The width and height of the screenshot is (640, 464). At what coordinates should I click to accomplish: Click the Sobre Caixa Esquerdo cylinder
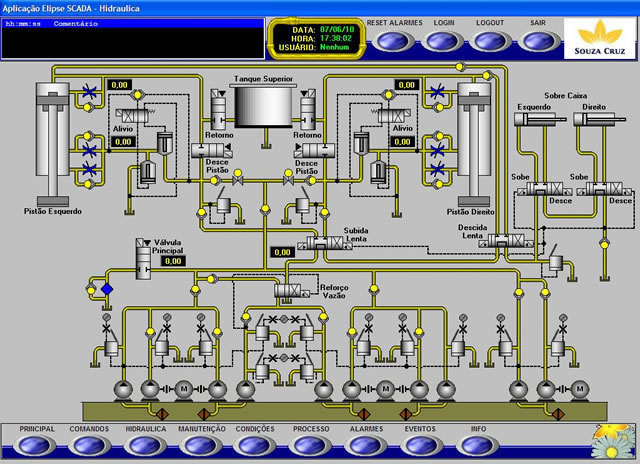point(540,120)
